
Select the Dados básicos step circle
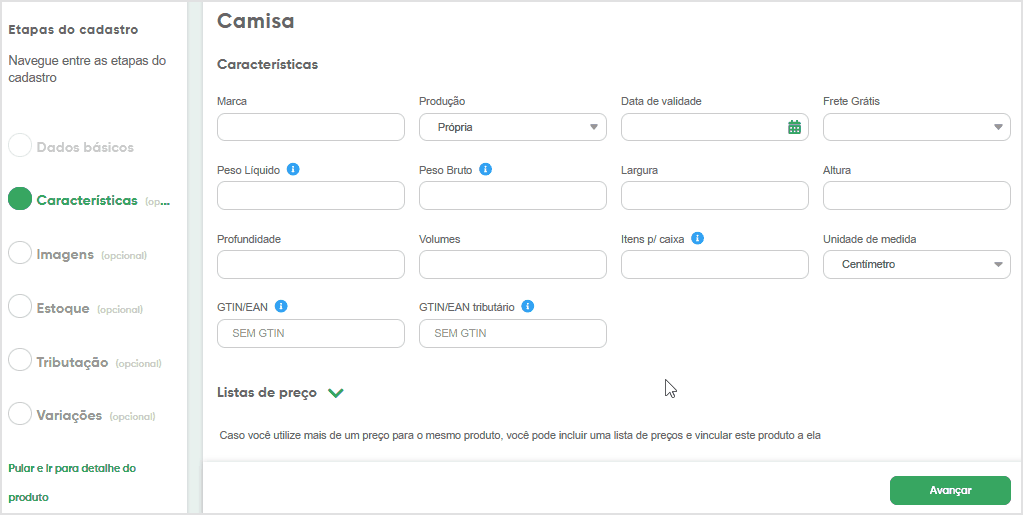(x=20, y=146)
